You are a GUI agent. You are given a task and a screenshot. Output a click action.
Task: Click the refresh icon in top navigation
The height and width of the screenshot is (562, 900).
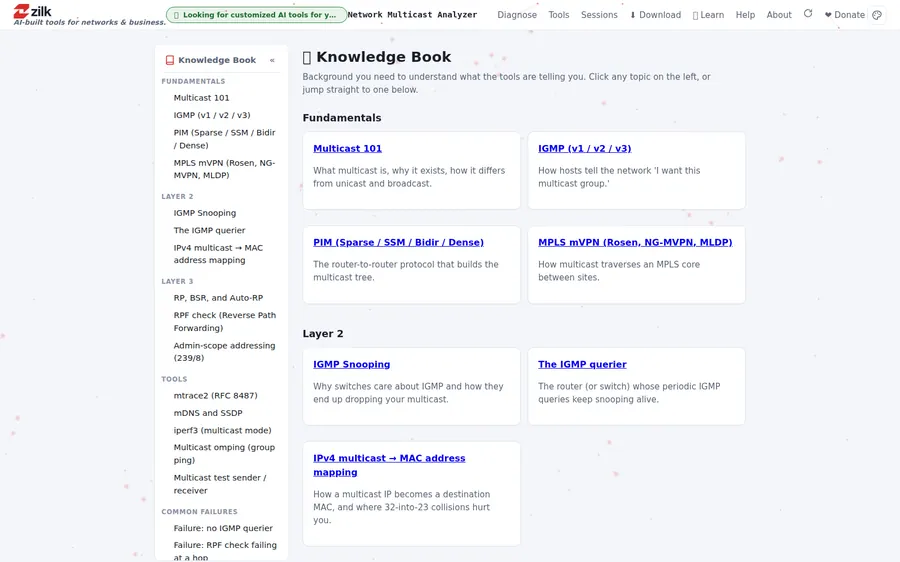[808, 14]
